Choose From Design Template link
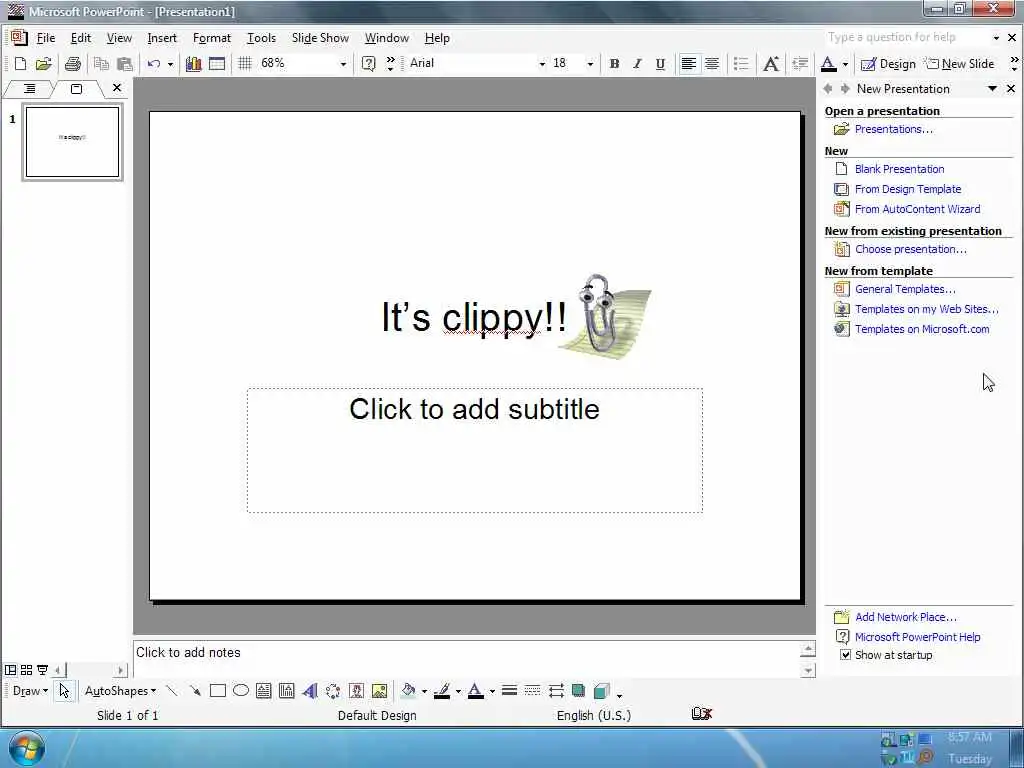The image size is (1024, 768). (908, 189)
